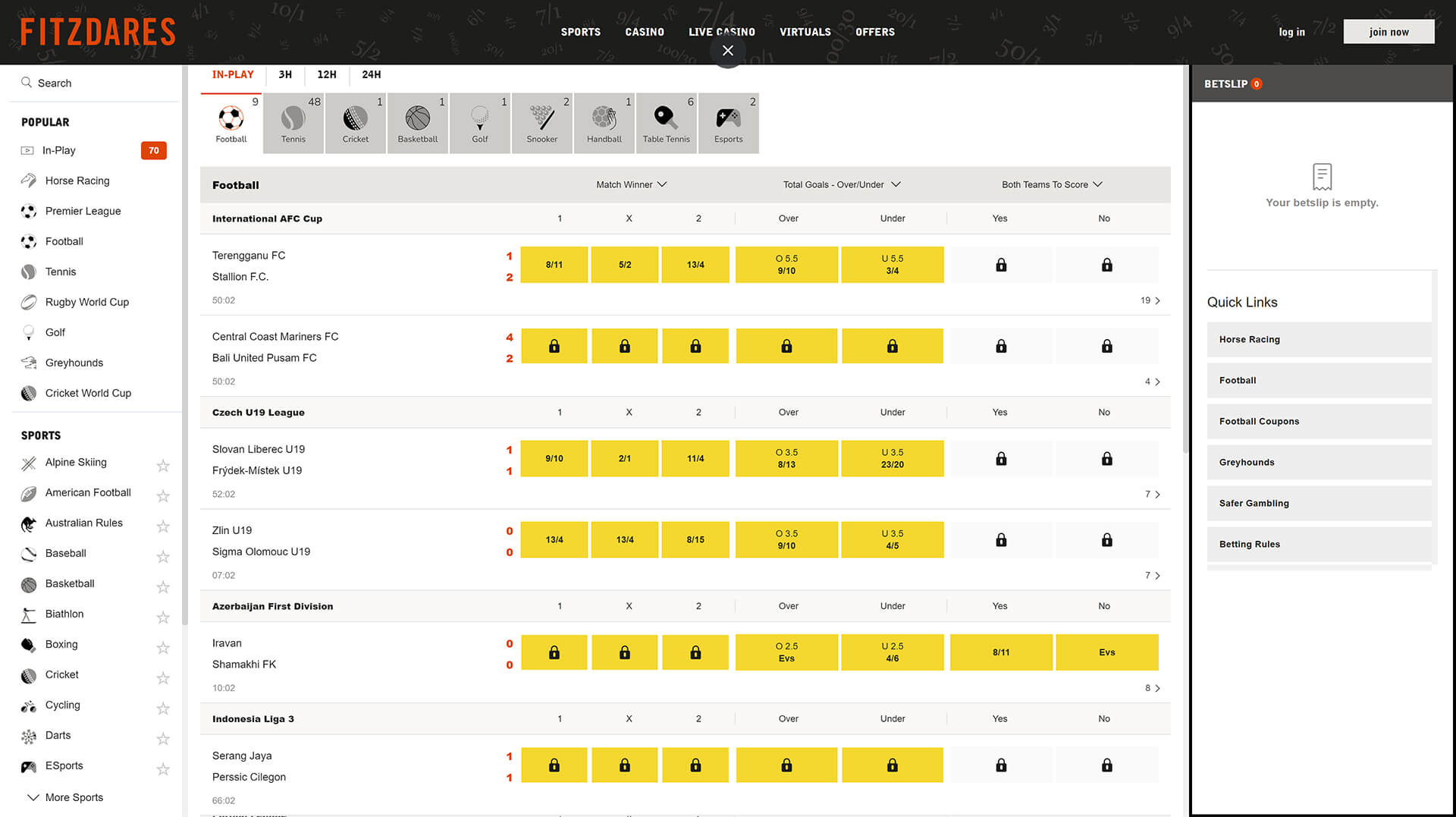Open the Snooker in-play icon

[x=542, y=124]
